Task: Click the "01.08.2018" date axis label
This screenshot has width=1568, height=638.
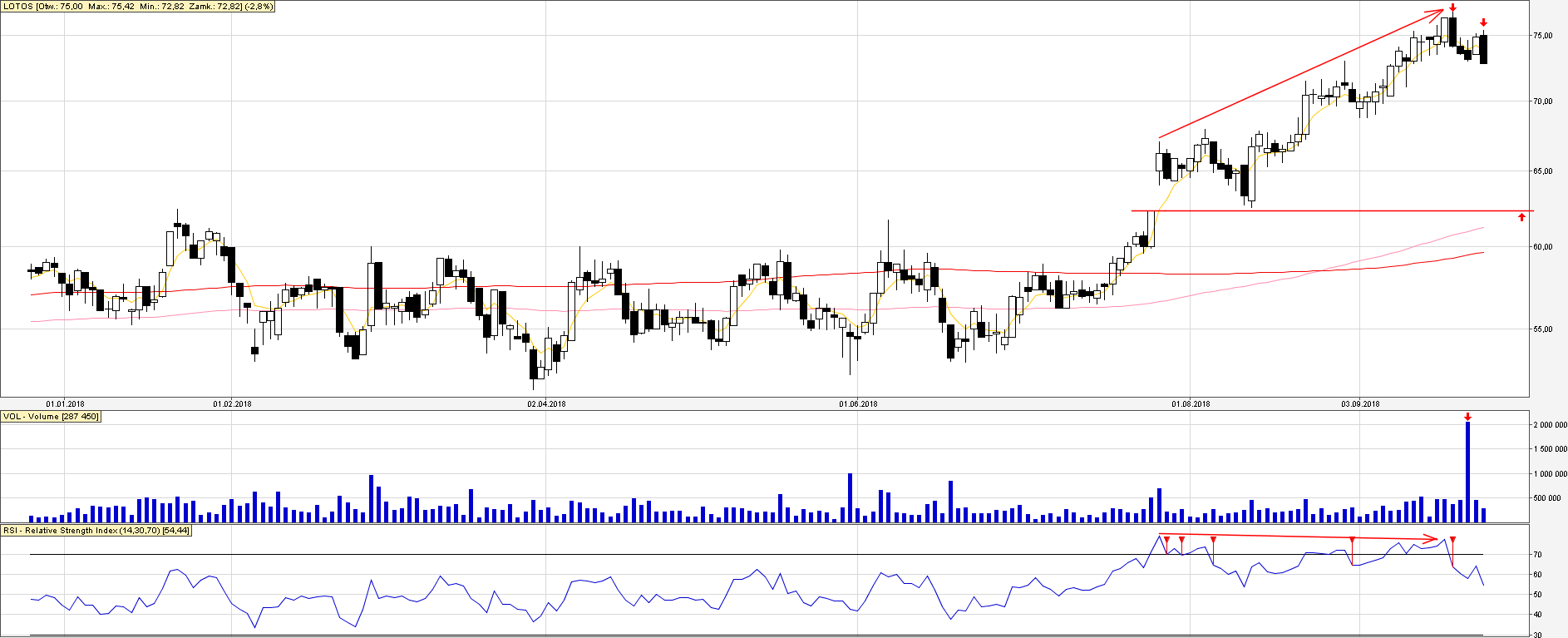Action: (x=1191, y=404)
